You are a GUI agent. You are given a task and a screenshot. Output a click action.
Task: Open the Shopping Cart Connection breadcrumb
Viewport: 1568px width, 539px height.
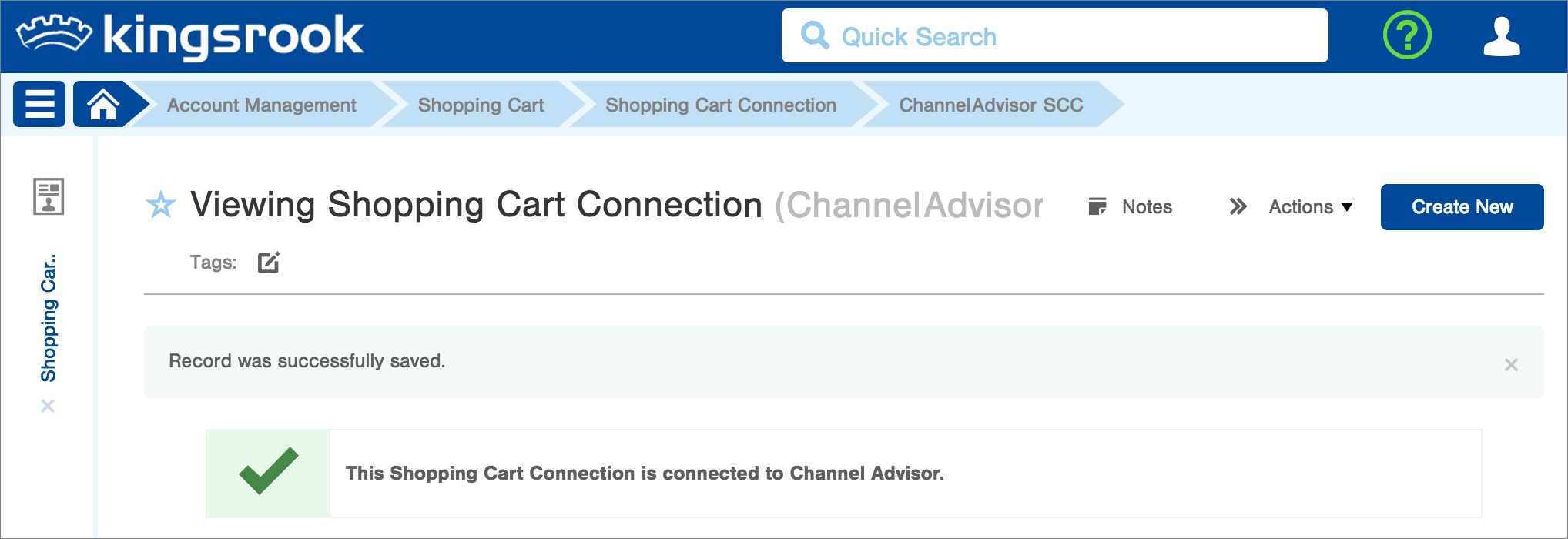(721, 105)
